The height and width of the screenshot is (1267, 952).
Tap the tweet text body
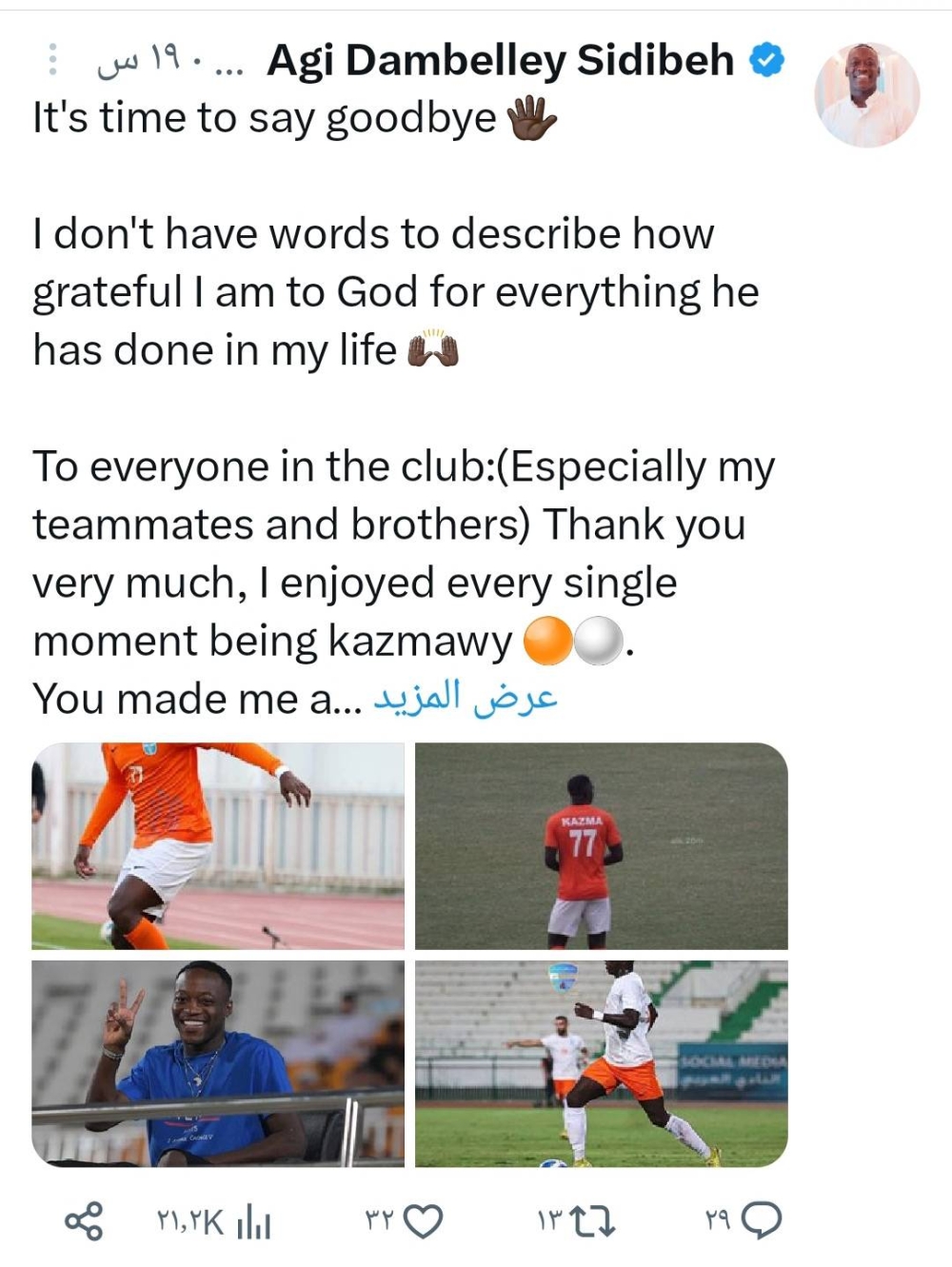pos(400,409)
